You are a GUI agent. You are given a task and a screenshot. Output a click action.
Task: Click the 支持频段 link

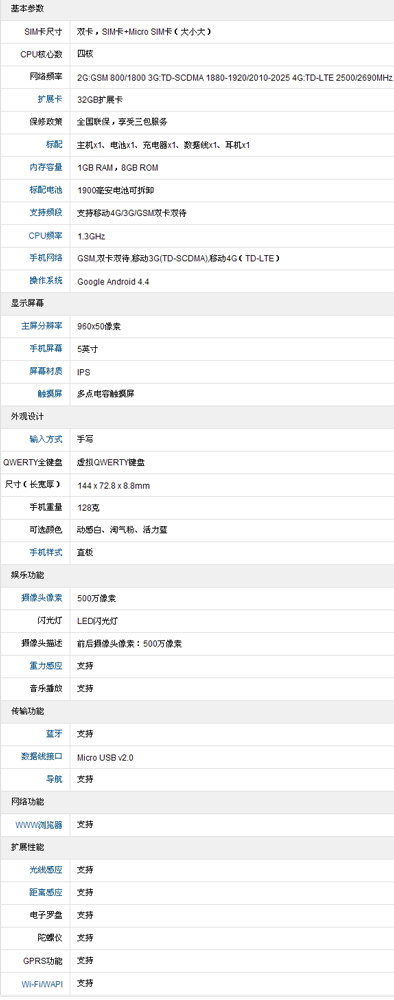(x=46, y=212)
